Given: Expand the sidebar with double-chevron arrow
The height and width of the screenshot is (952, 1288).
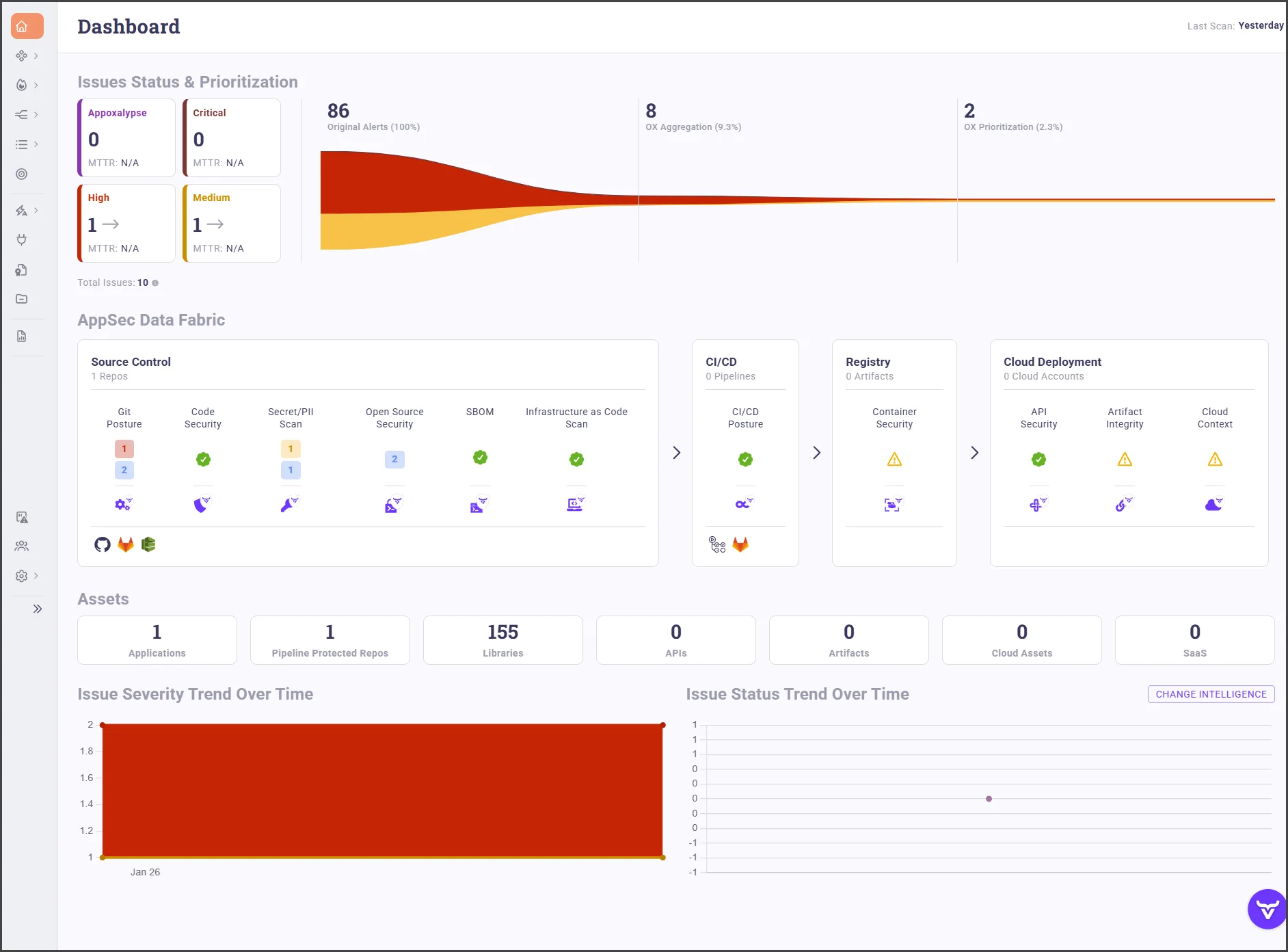Looking at the screenshot, I should coord(38,609).
